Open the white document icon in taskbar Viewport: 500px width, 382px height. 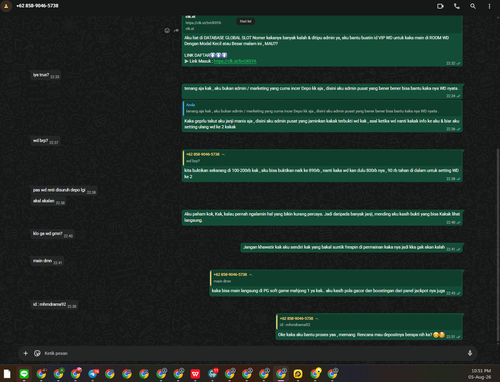[x=7, y=374]
